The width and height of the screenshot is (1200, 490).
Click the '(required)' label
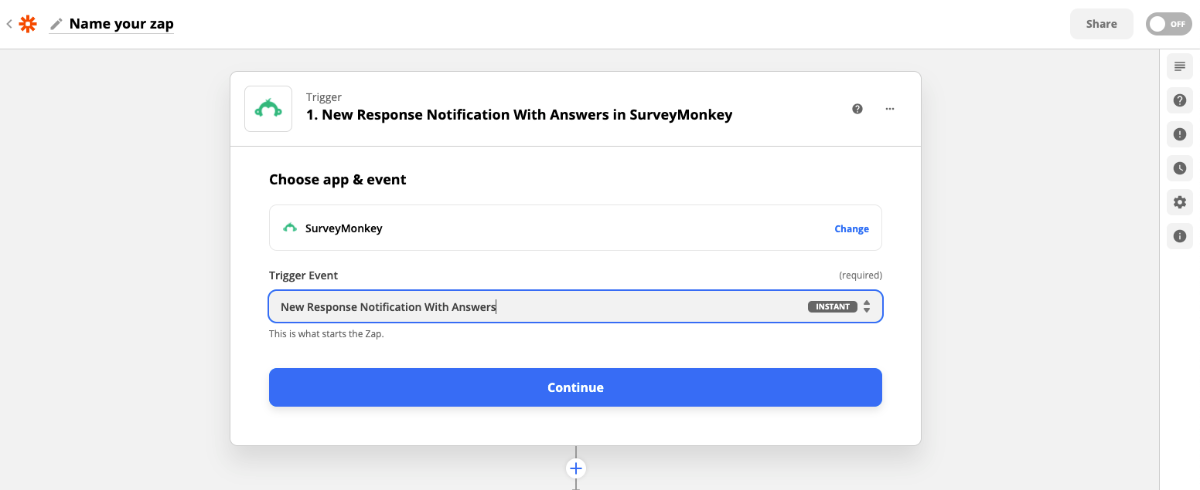tap(860, 275)
